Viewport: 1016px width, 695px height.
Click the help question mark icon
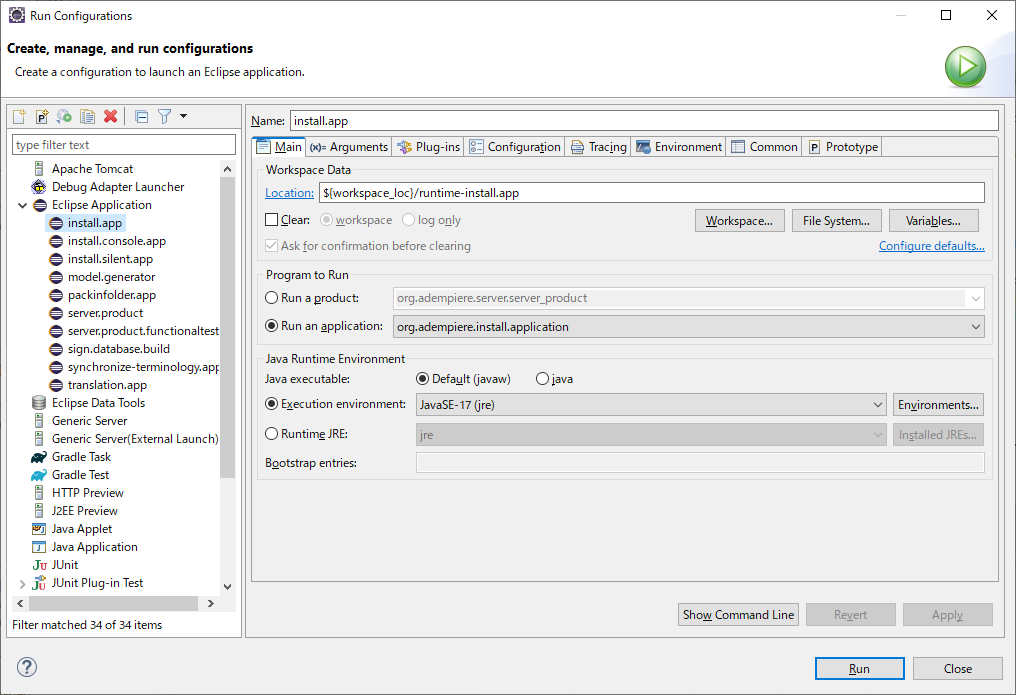coord(27,667)
